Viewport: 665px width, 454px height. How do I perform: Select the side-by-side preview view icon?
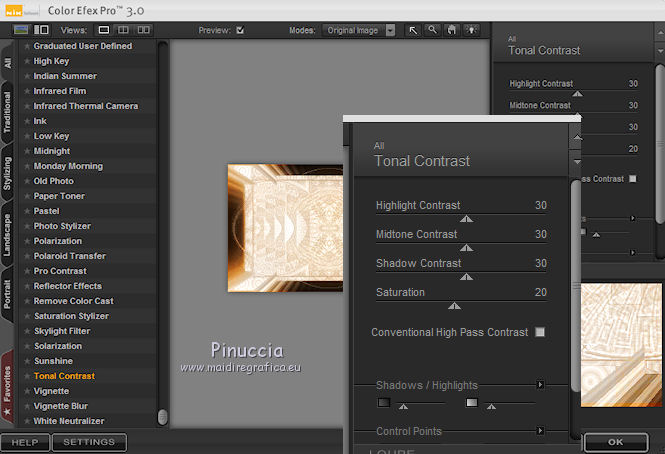point(143,30)
